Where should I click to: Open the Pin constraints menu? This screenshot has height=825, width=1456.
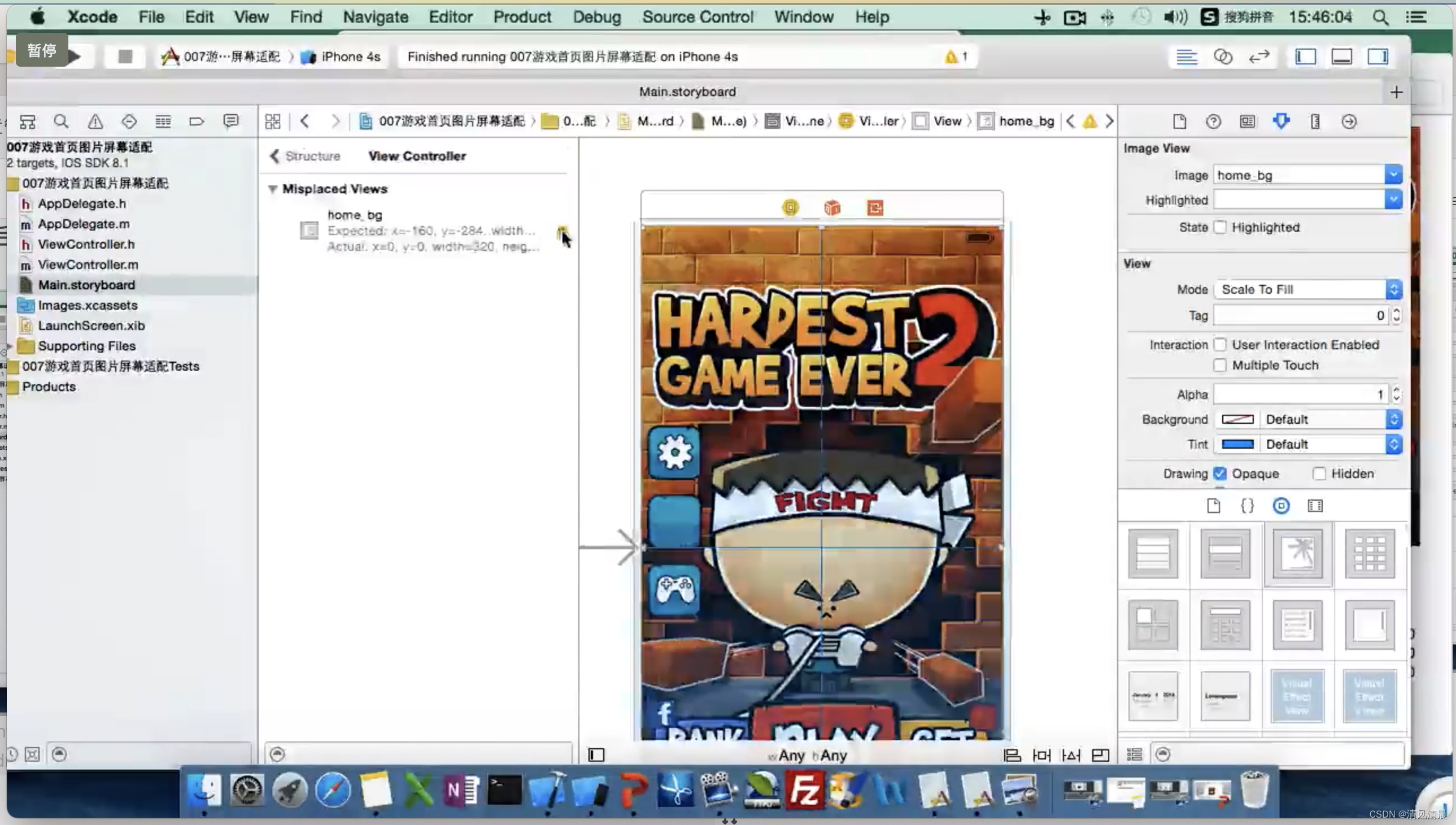tap(1041, 755)
